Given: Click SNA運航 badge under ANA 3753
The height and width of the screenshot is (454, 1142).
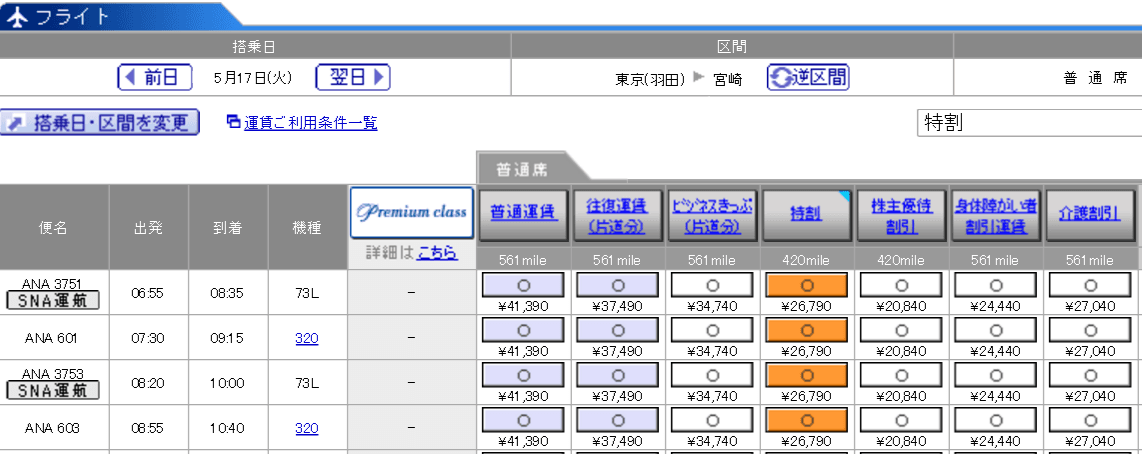Looking at the screenshot, I should point(52,391).
